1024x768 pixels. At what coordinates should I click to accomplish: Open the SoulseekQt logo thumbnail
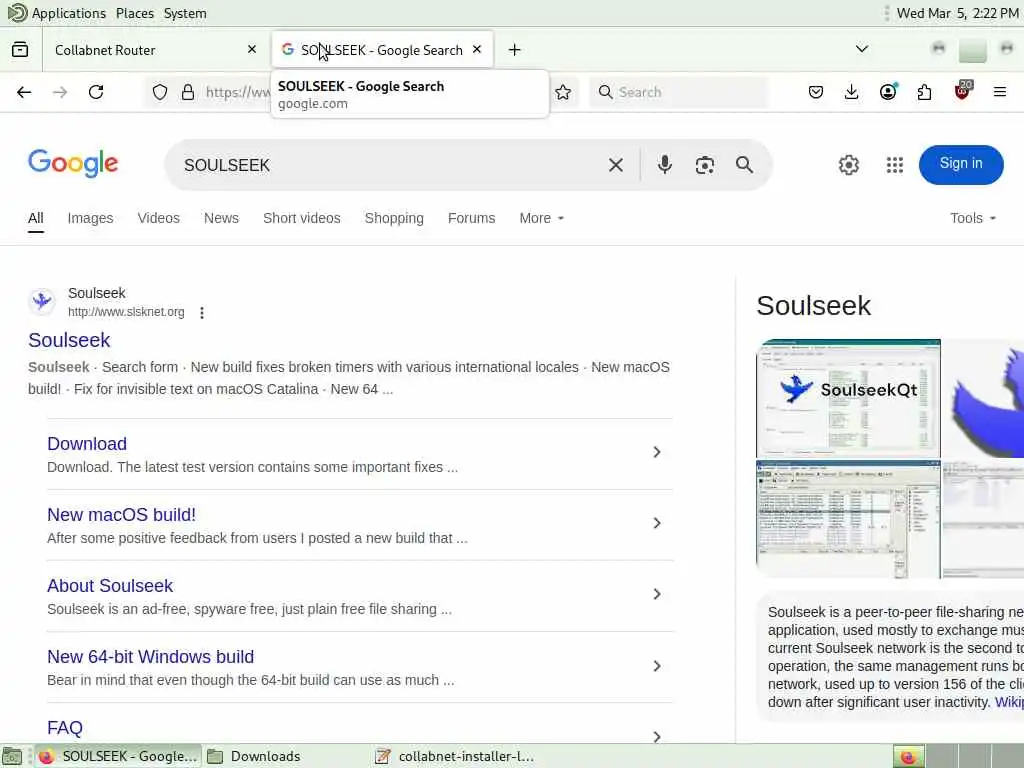(x=848, y=398)
